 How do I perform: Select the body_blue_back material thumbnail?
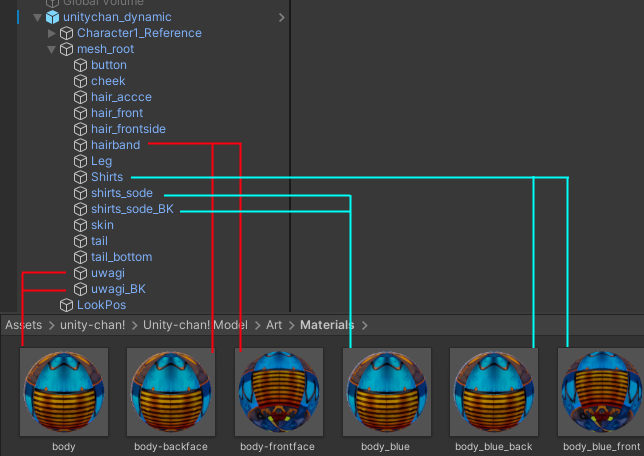pos(494,392)
